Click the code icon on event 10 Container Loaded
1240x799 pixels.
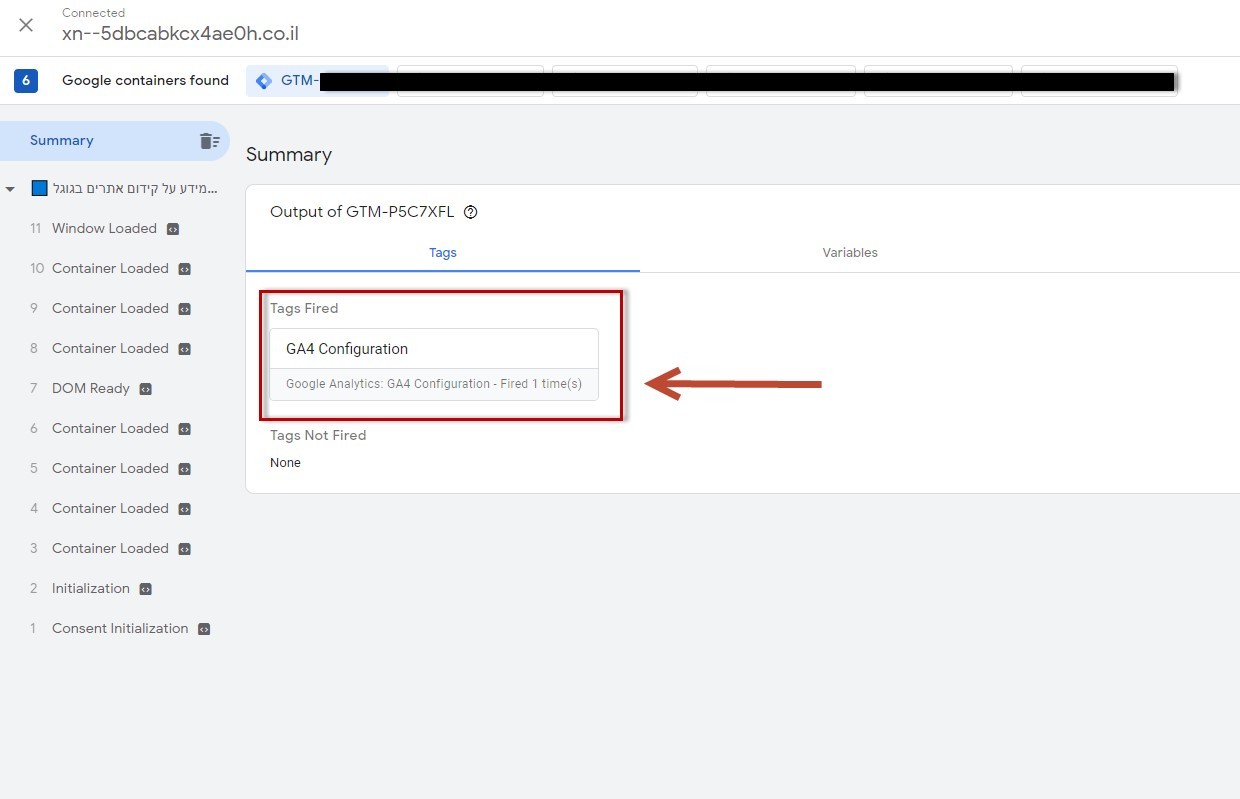point(184,269)
